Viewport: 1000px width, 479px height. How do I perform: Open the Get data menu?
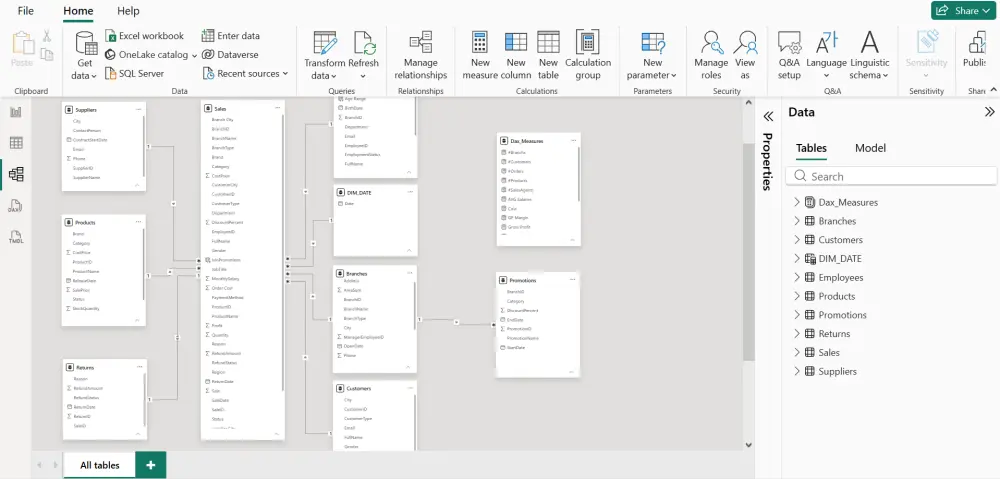pyautogui.click(x=86, y=55)
